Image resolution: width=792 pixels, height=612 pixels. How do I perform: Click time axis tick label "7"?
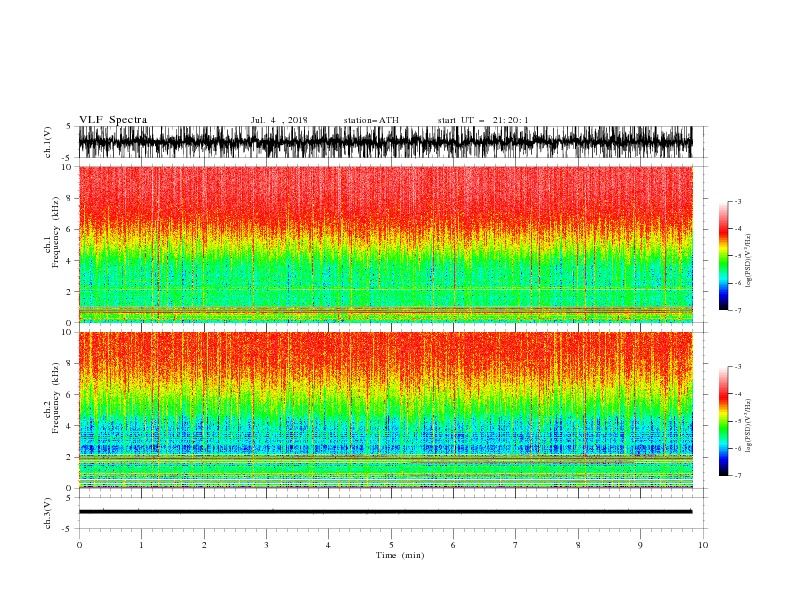tap(516, 545)
